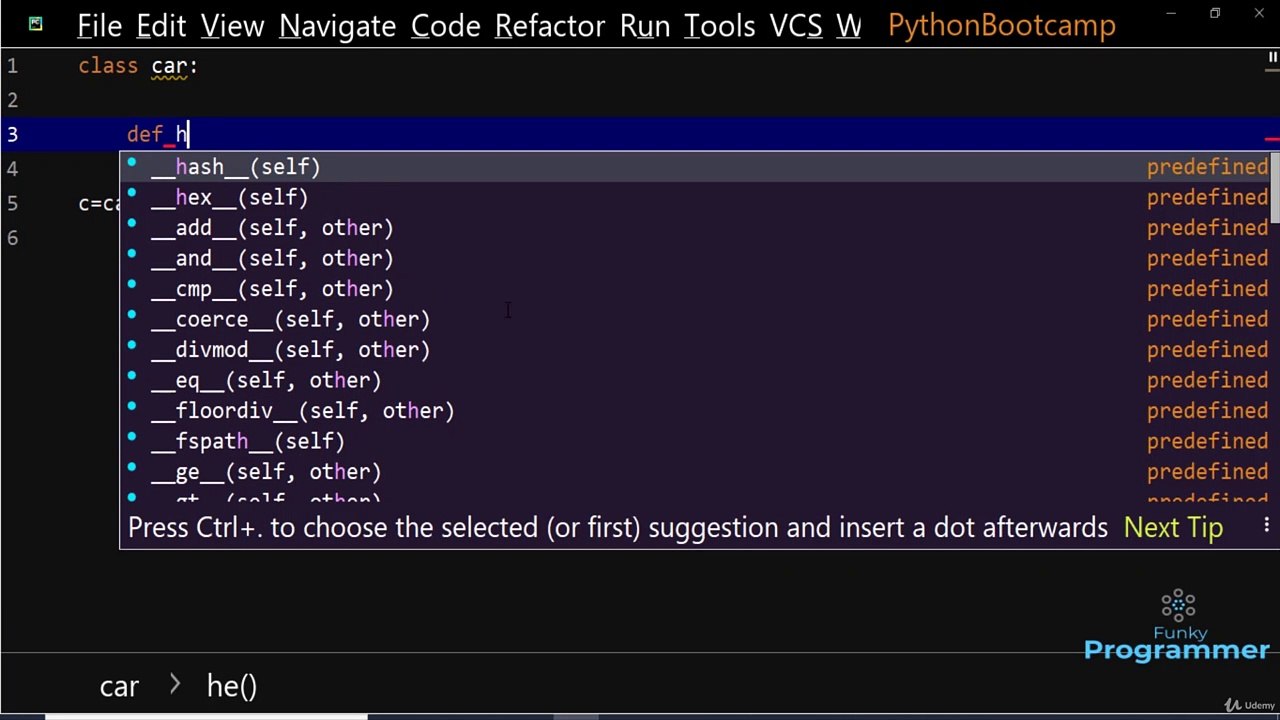This screenshot has width=1280, height=720.
Task: Select the __hash__(self) suggestion
Action: pos(698,167)
